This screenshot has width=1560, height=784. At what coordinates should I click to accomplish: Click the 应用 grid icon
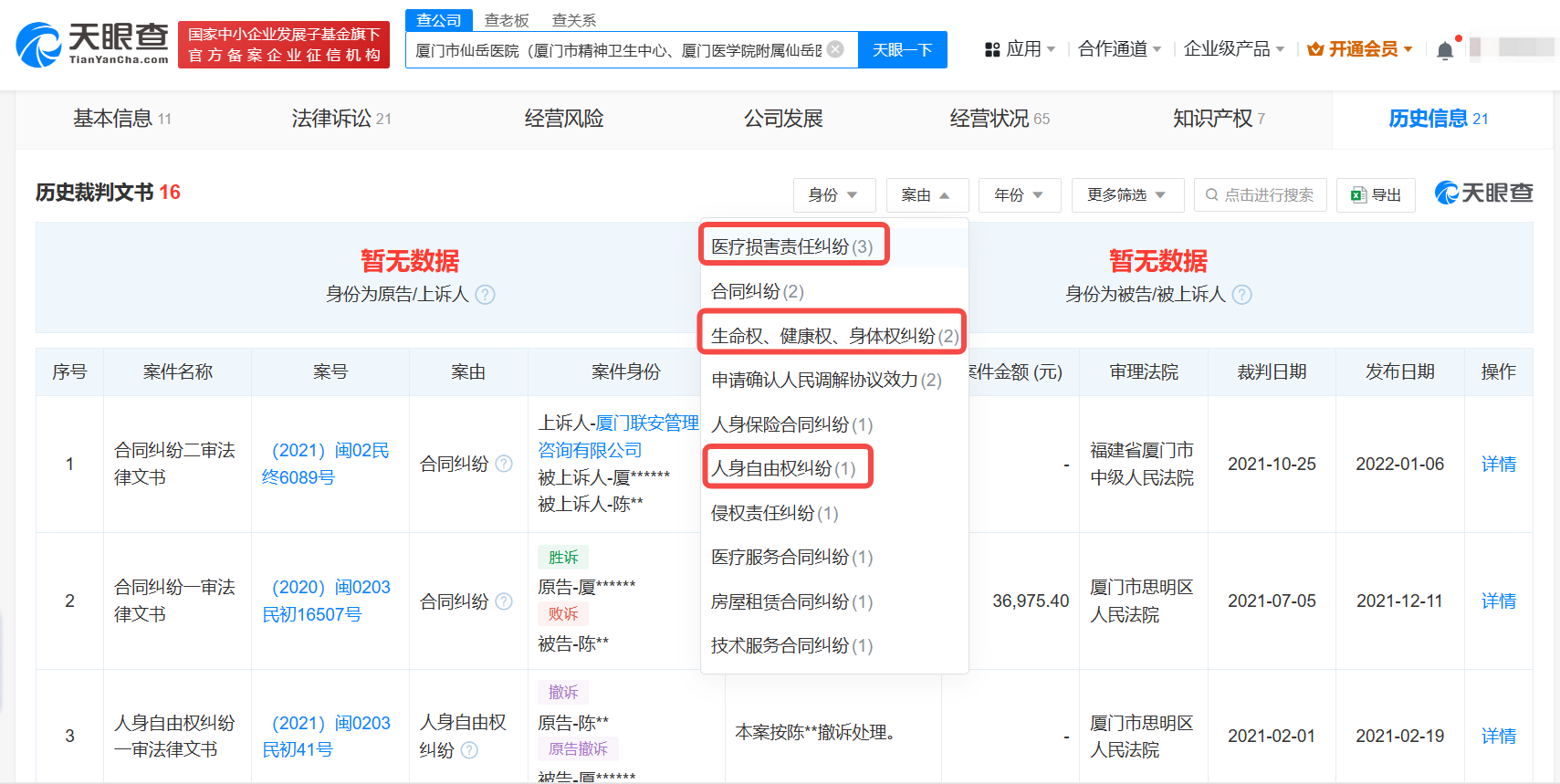[x=993, y=49]
